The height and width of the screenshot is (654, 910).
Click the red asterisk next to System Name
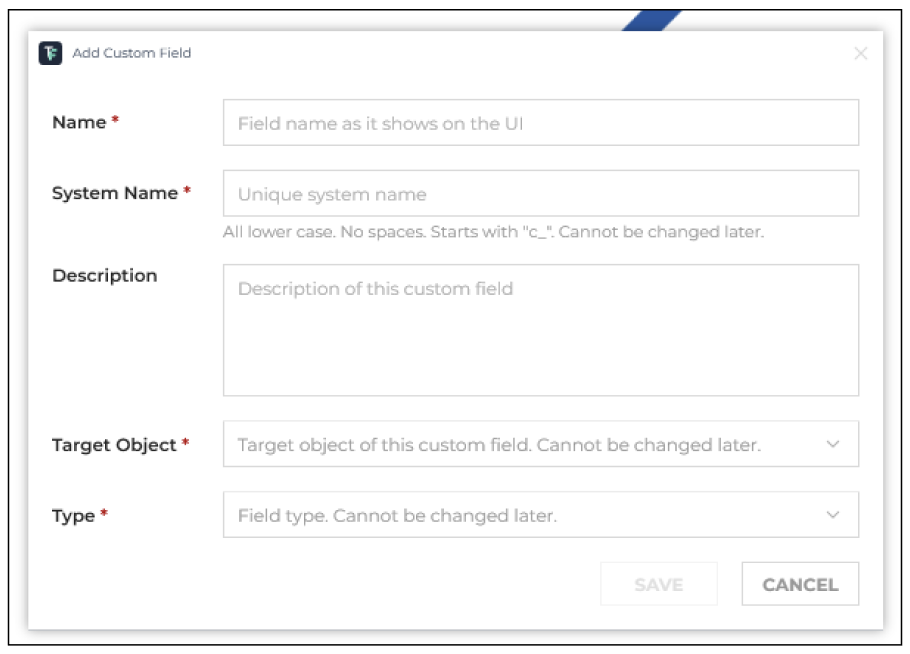pyautogui.click(x=187, y=190)
